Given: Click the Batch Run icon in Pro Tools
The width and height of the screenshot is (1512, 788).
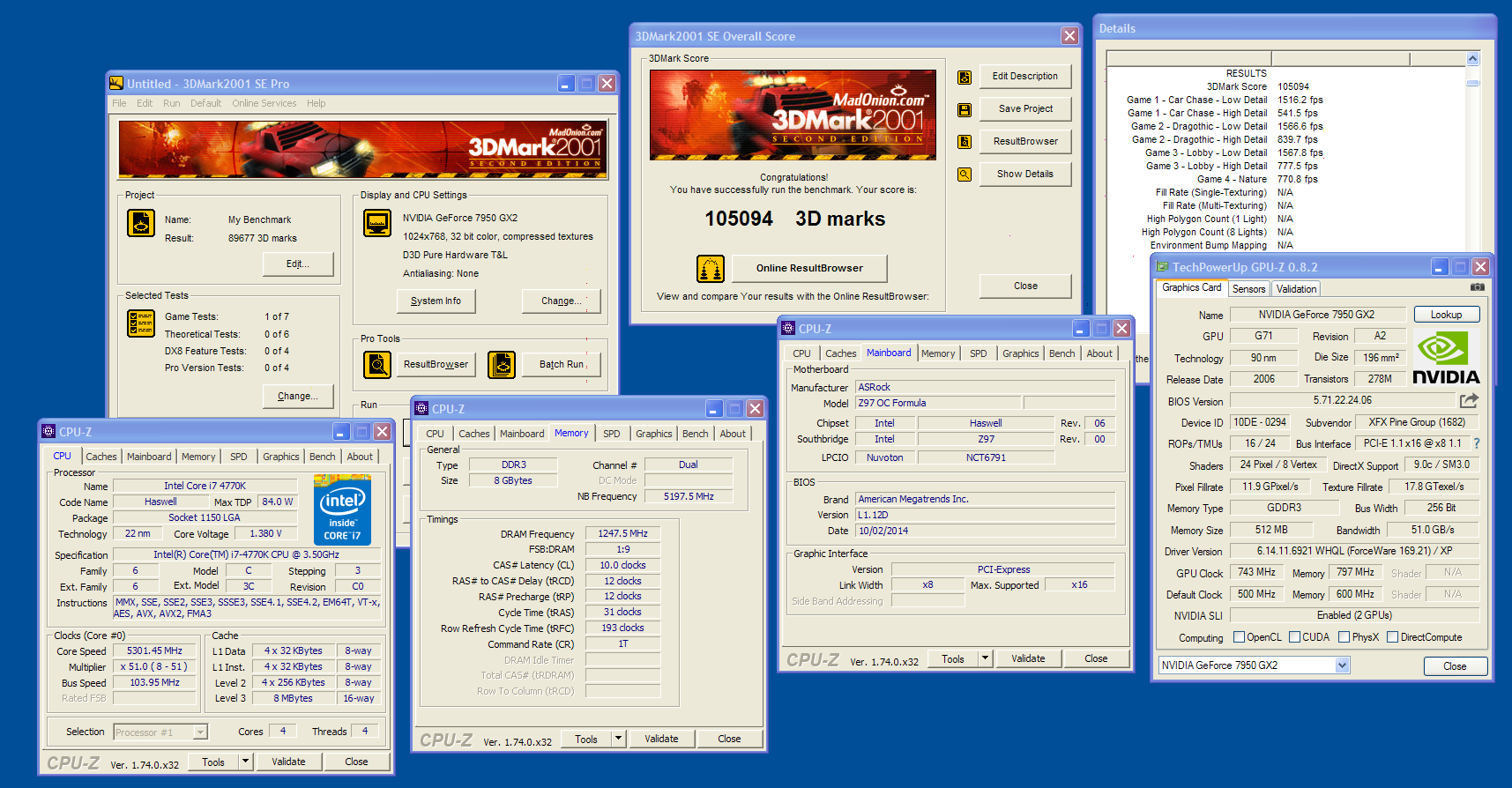Looking at the screenshot, I should coord(502,364).
